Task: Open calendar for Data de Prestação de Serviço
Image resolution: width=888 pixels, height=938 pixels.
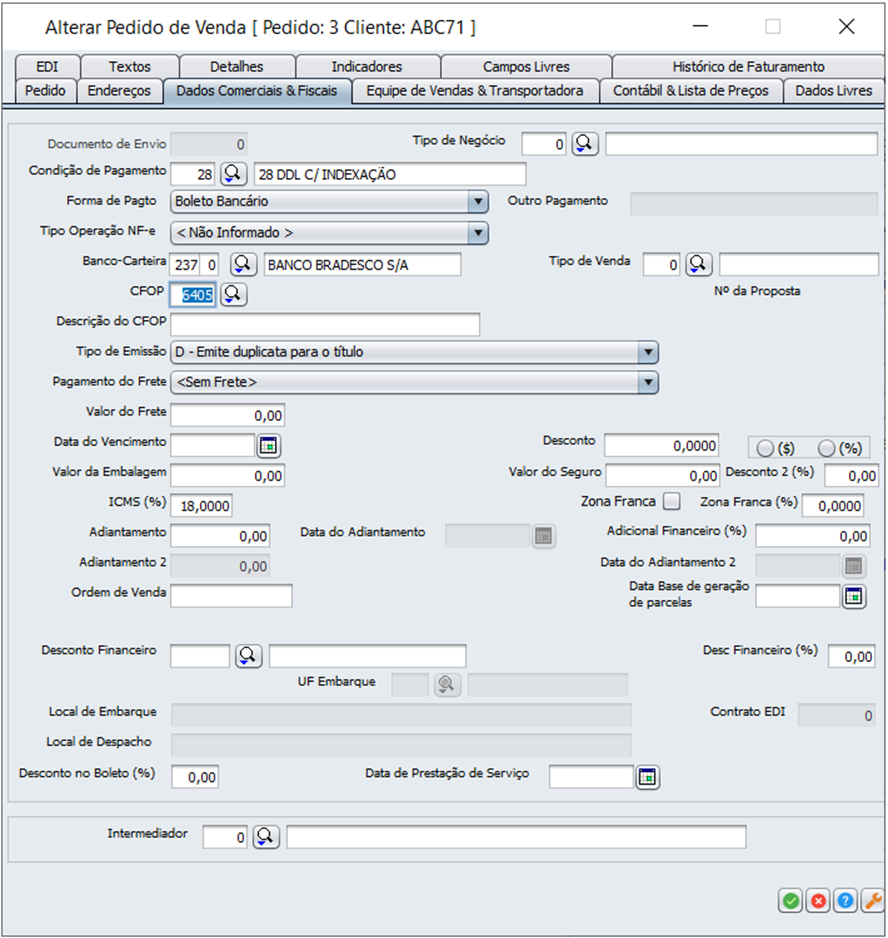Action: pyautogui.click(x=648, y=777)
